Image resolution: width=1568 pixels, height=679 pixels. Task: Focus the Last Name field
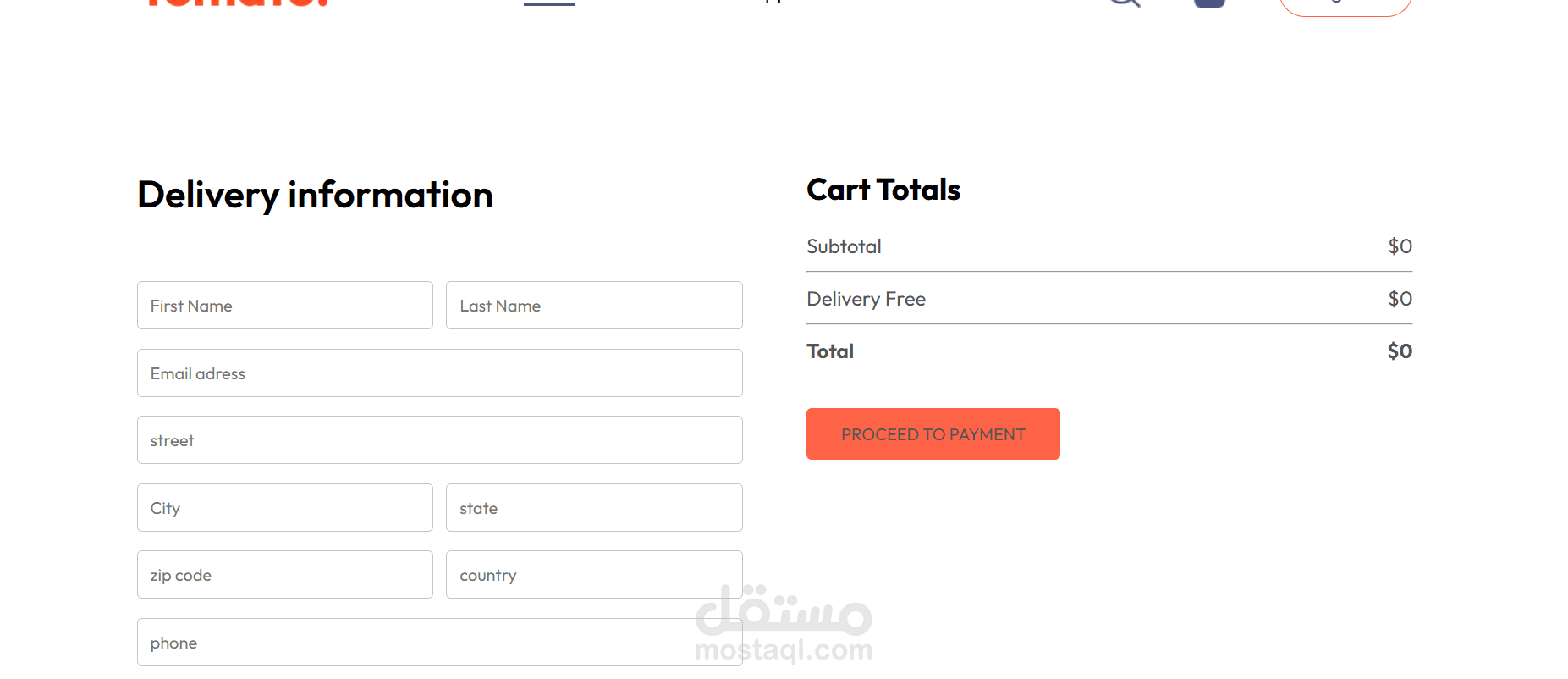(x=594, y=306)
